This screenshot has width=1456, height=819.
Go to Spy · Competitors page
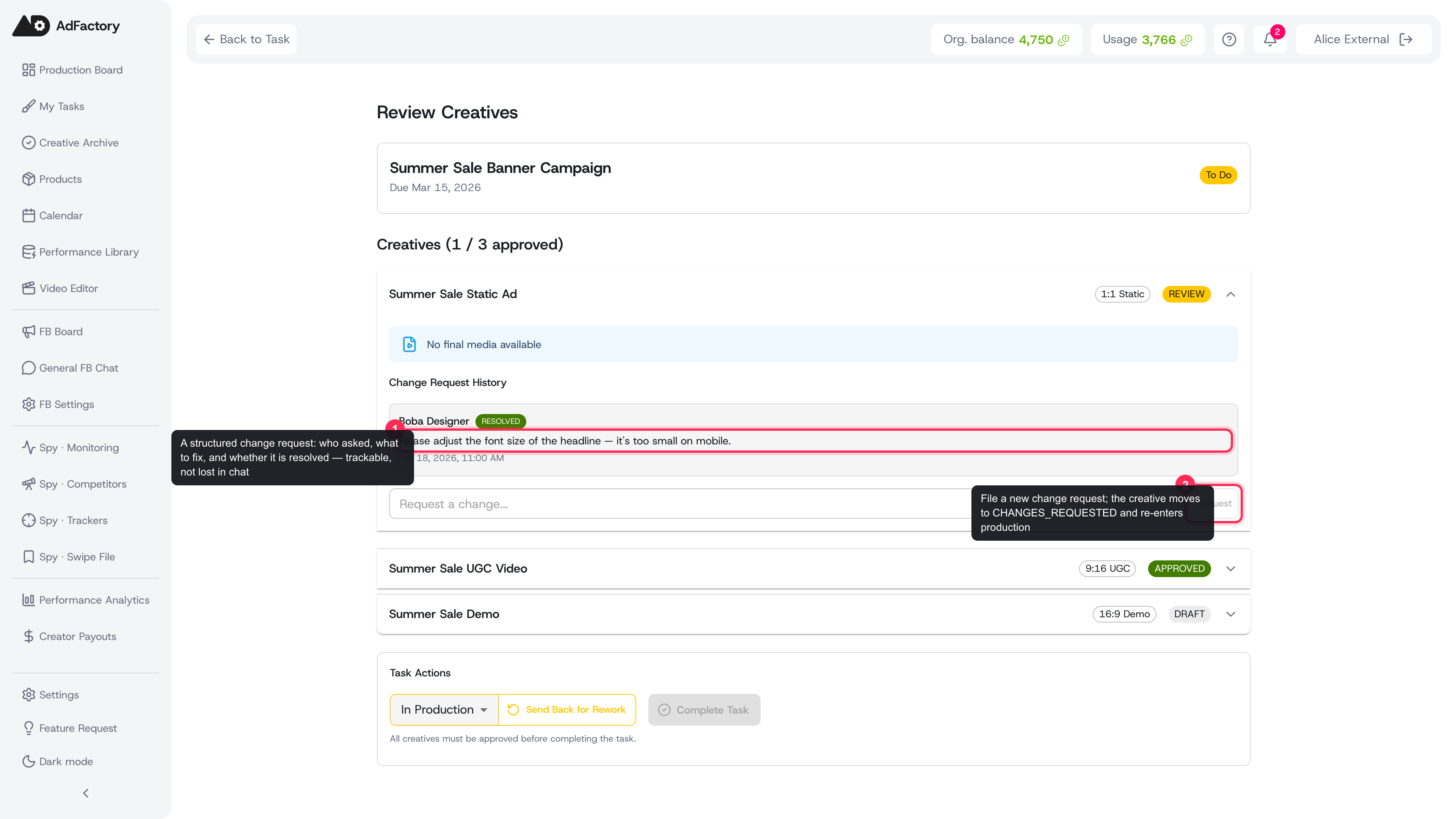coord(83,485)
